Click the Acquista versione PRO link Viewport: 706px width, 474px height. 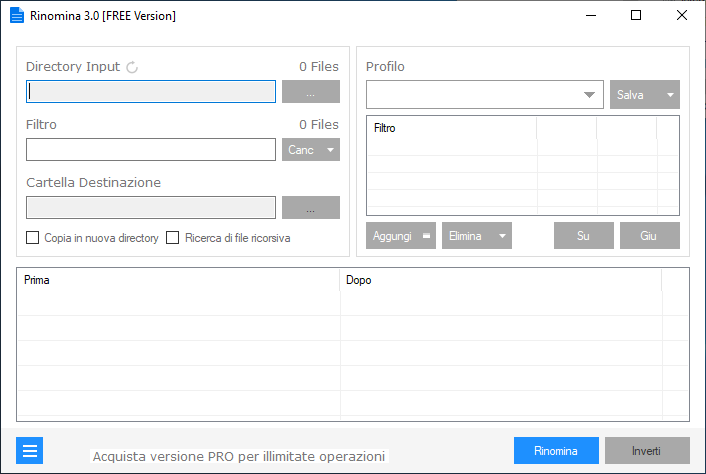point(239,456)
